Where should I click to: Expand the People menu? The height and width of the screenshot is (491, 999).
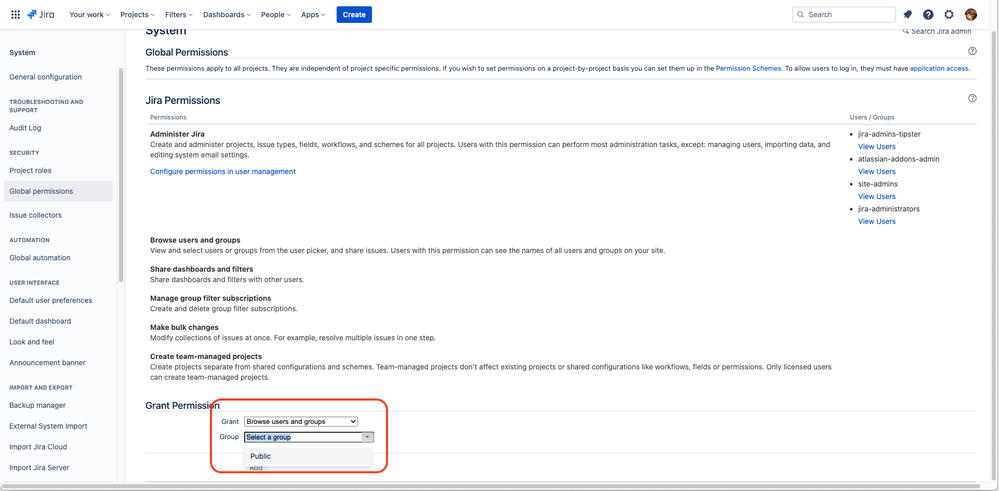[x=276, y=15]
